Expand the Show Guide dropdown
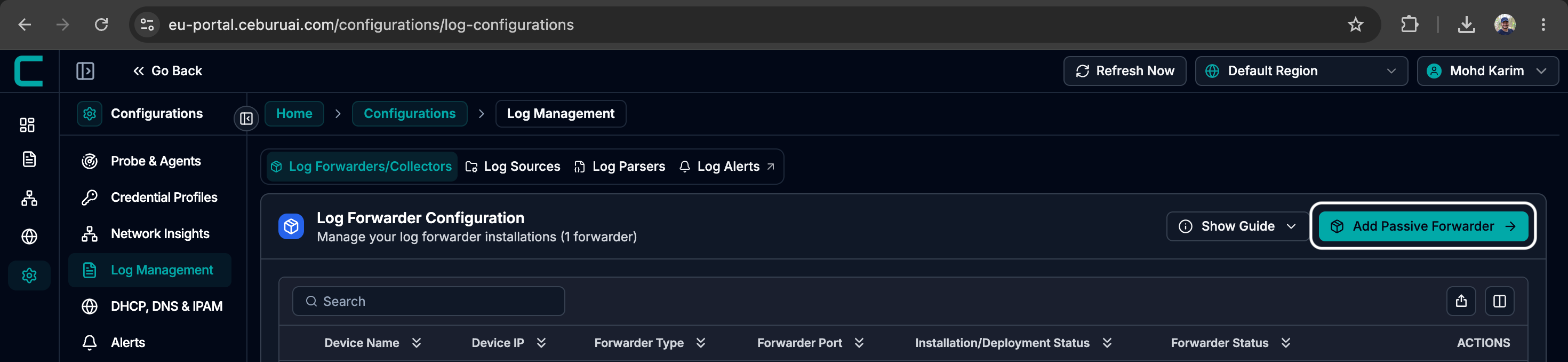The image size is (1568, 362). (1237, 226)
